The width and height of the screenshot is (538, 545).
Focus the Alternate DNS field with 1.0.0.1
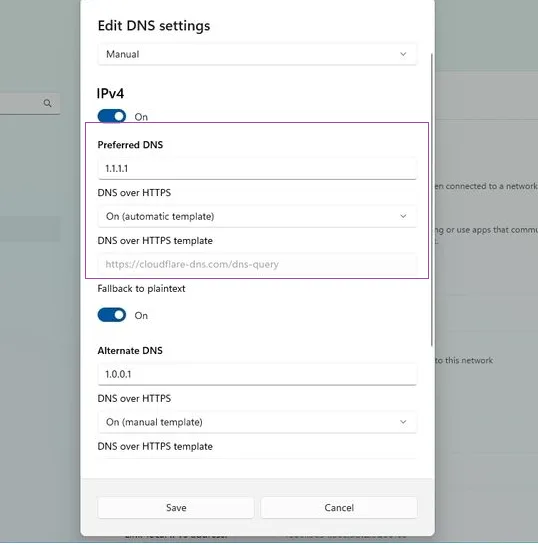pyautogui.click(x=257, y=374)
